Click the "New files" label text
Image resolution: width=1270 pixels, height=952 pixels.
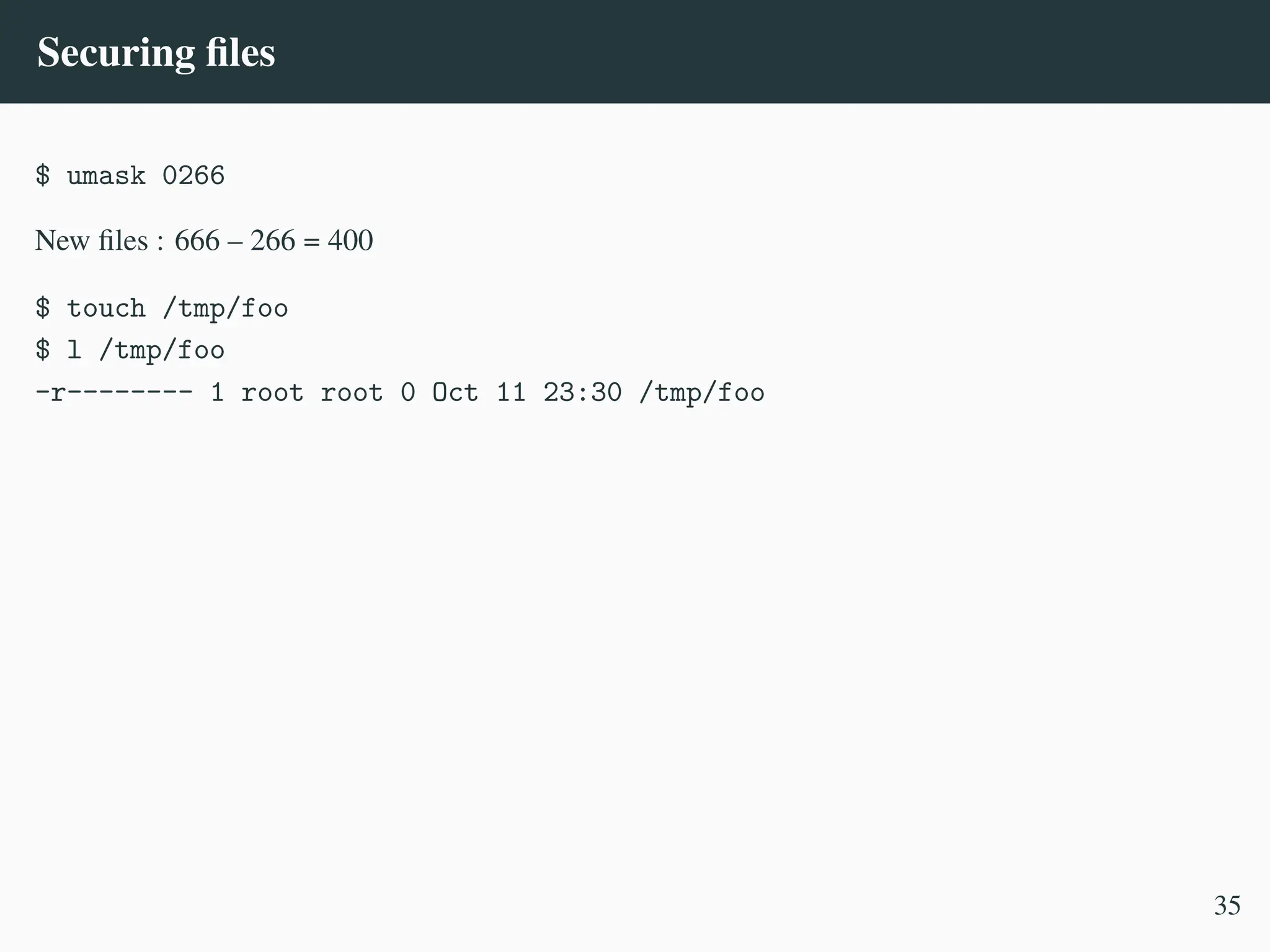[x=91, y=240]
